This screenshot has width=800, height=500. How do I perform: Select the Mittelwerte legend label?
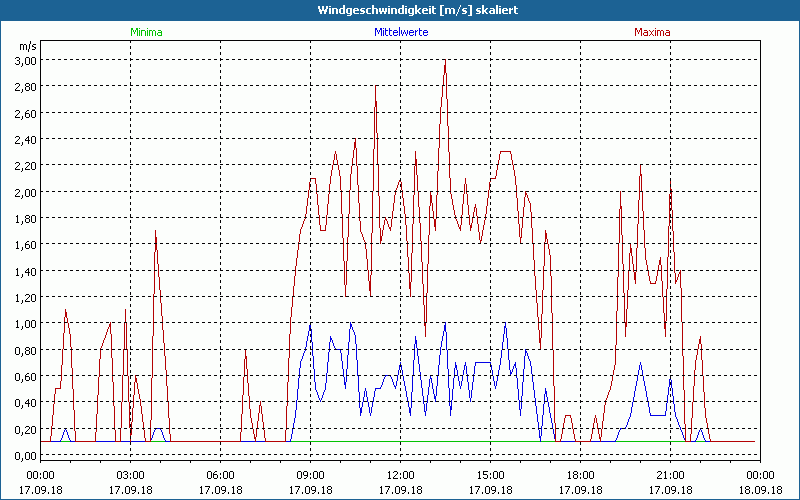tap(400, 32)
